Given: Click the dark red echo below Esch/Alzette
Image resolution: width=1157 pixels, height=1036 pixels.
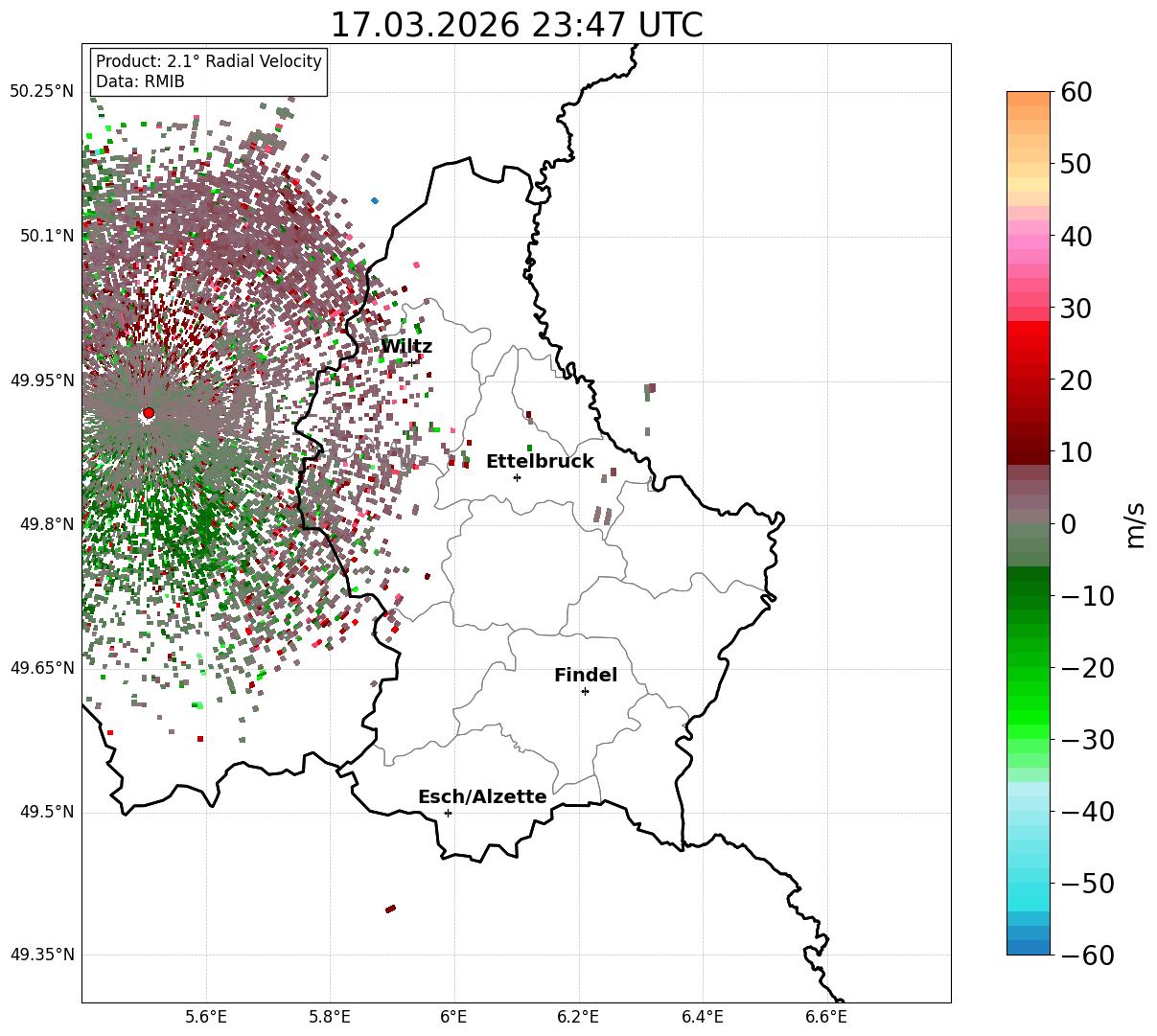Looking at the screenshot, I should (390, 909).
